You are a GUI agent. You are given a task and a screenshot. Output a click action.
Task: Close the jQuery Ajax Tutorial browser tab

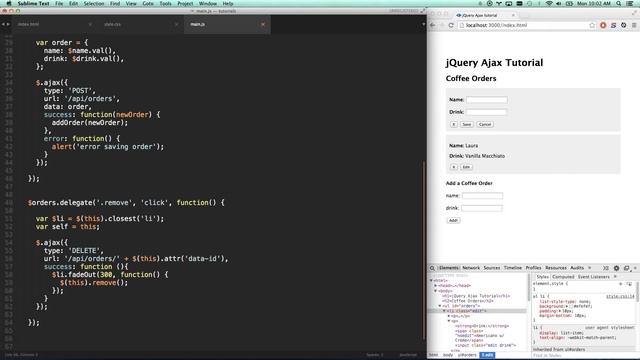[x=513, y=15]
